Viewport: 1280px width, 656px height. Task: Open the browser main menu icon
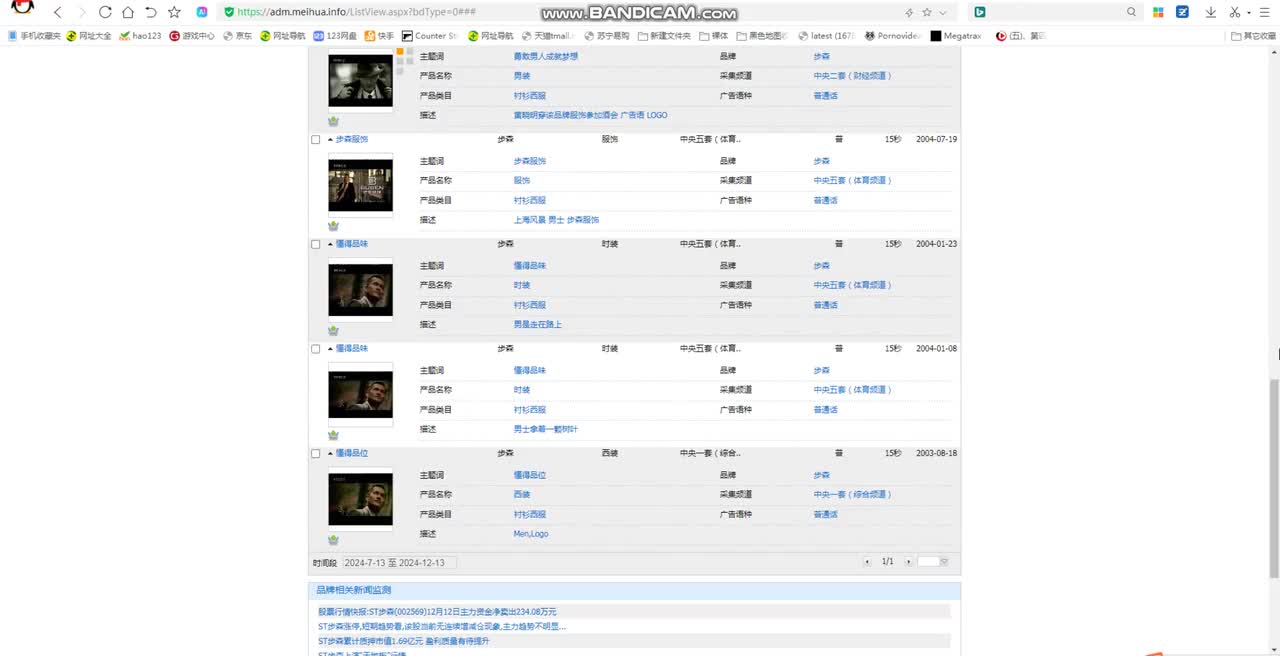[x=1265, y=12]
